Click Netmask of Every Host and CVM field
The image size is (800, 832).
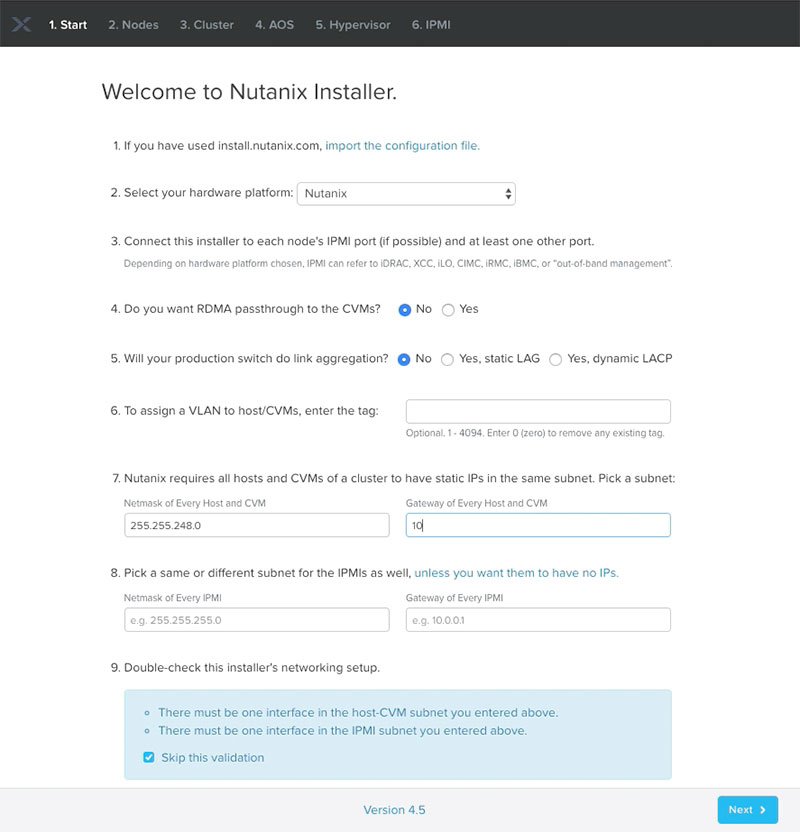(x=256, y=525)
